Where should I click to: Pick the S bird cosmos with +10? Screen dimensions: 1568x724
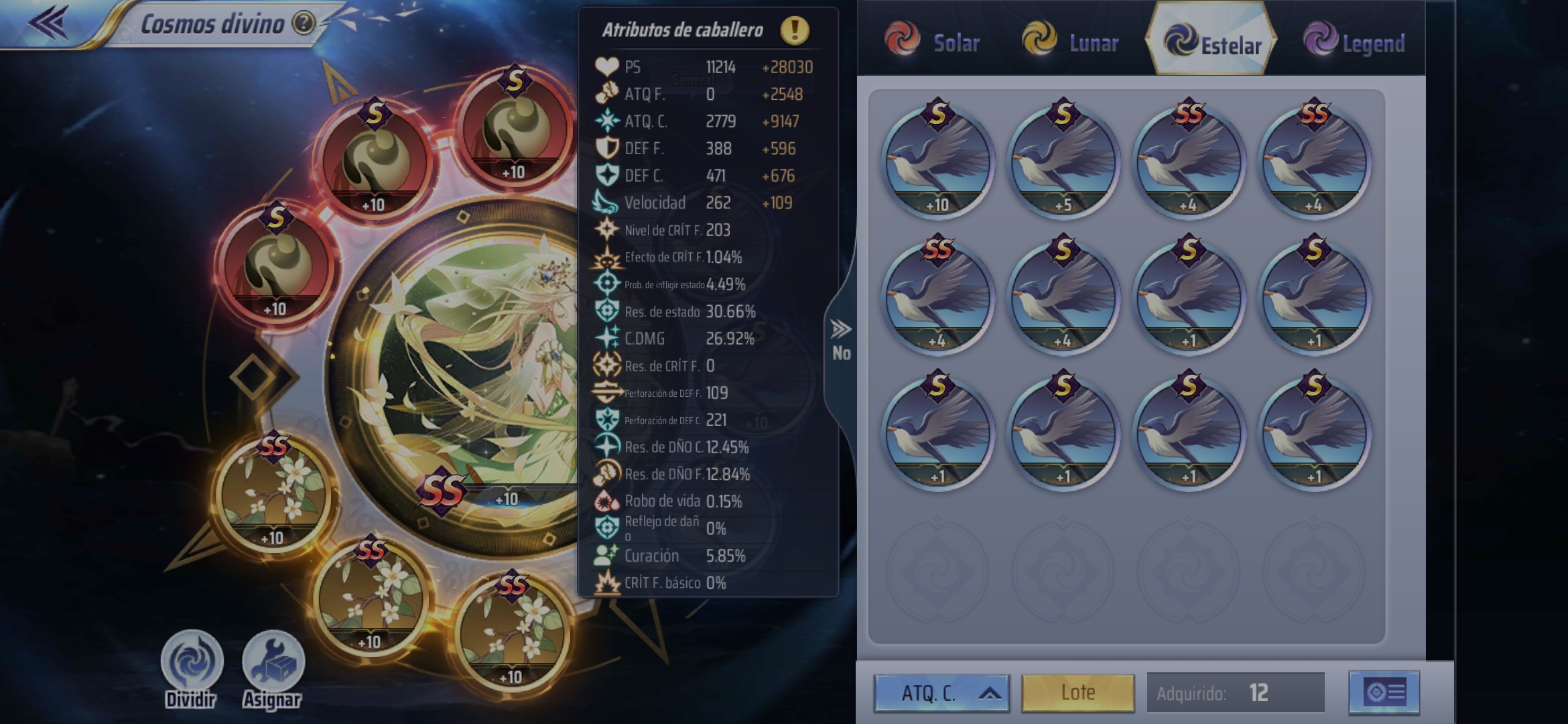pos(937,161)
